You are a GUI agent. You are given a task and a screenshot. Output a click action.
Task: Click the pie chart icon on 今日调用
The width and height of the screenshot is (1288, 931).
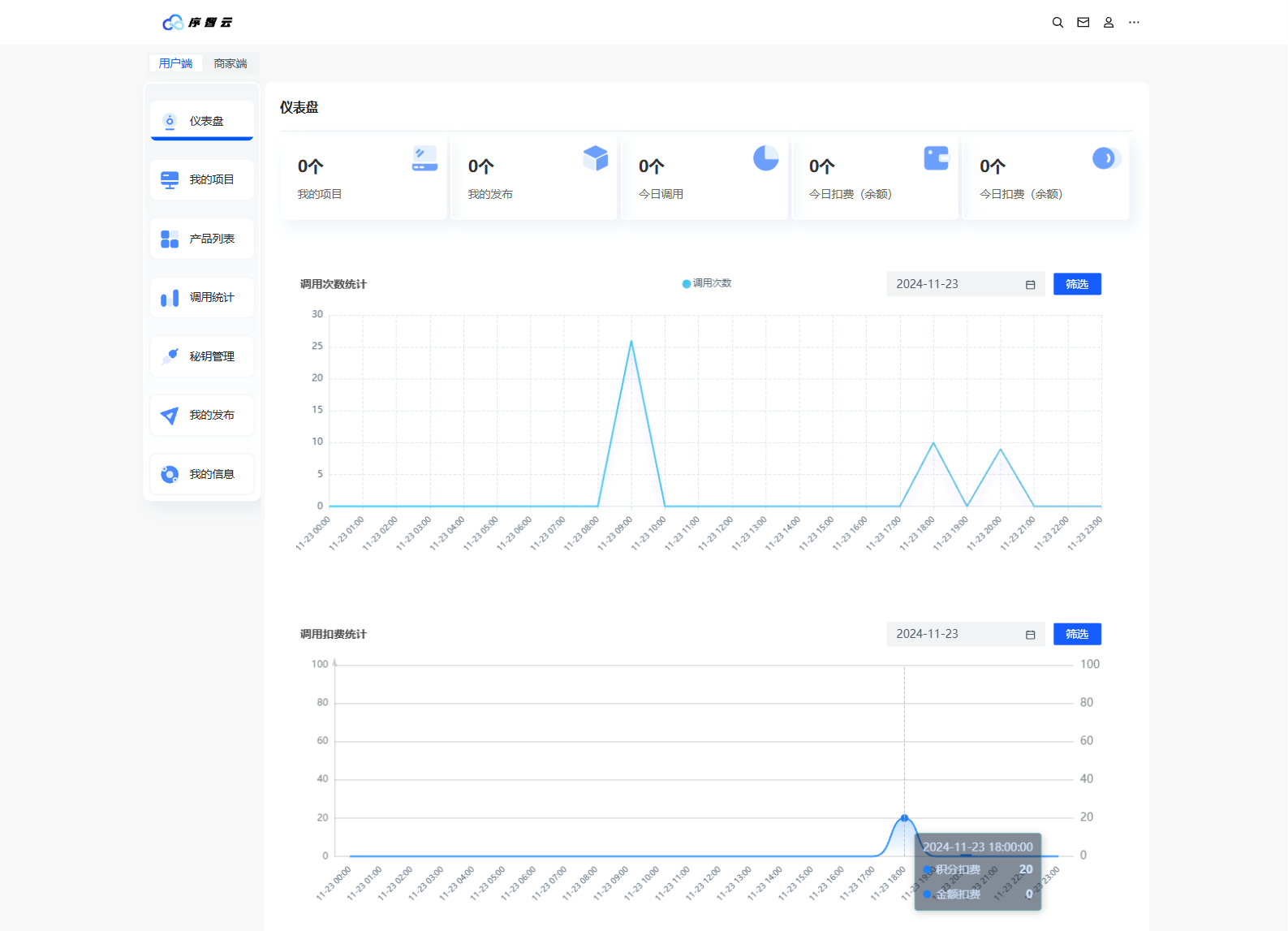766,158
